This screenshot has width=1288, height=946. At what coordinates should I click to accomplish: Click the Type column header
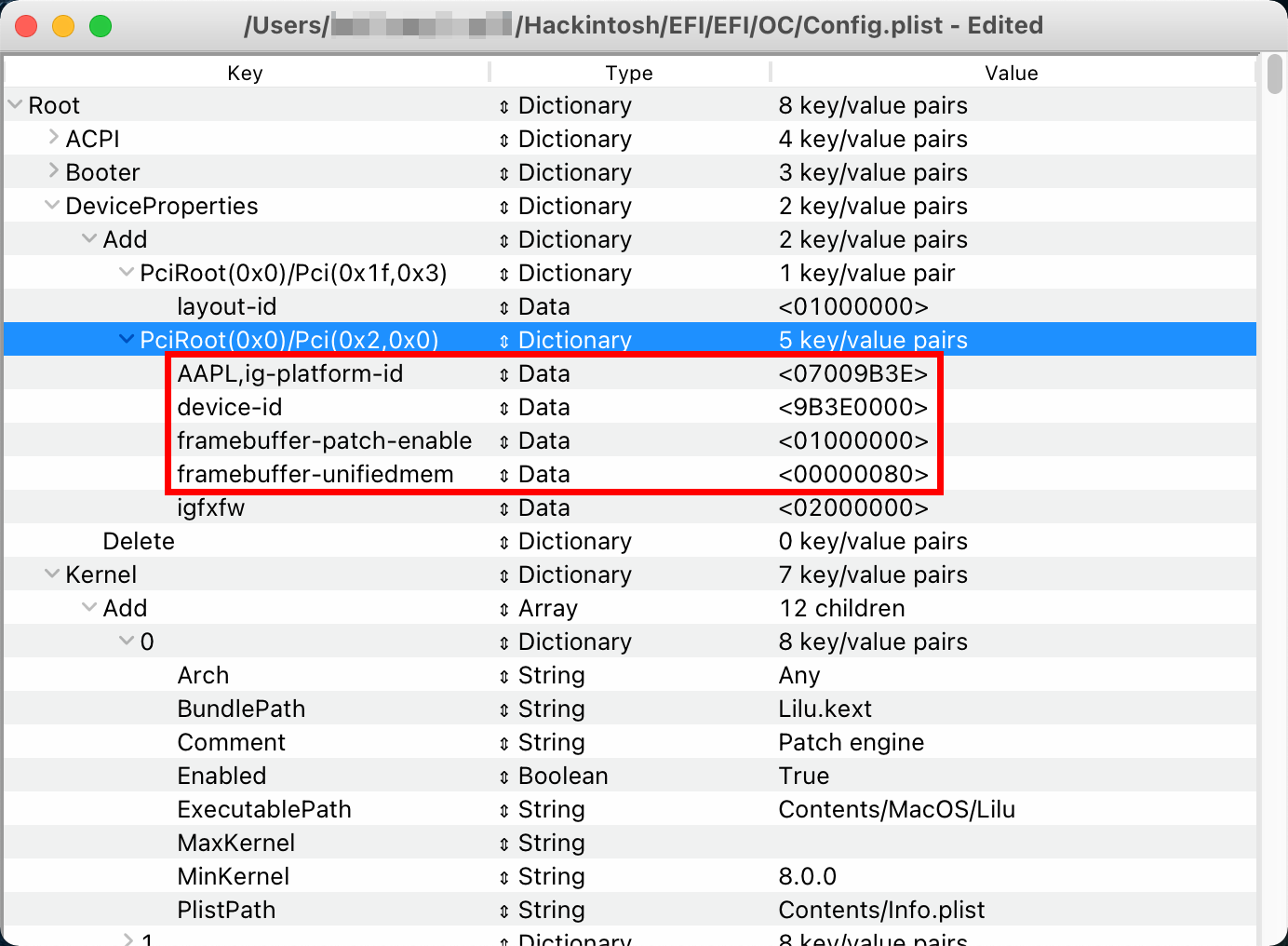[629, 73]
